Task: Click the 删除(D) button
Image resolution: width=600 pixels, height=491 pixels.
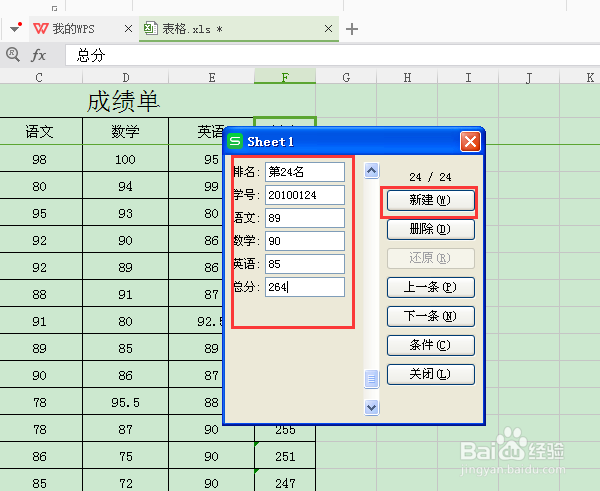Action: pos(430,229)
